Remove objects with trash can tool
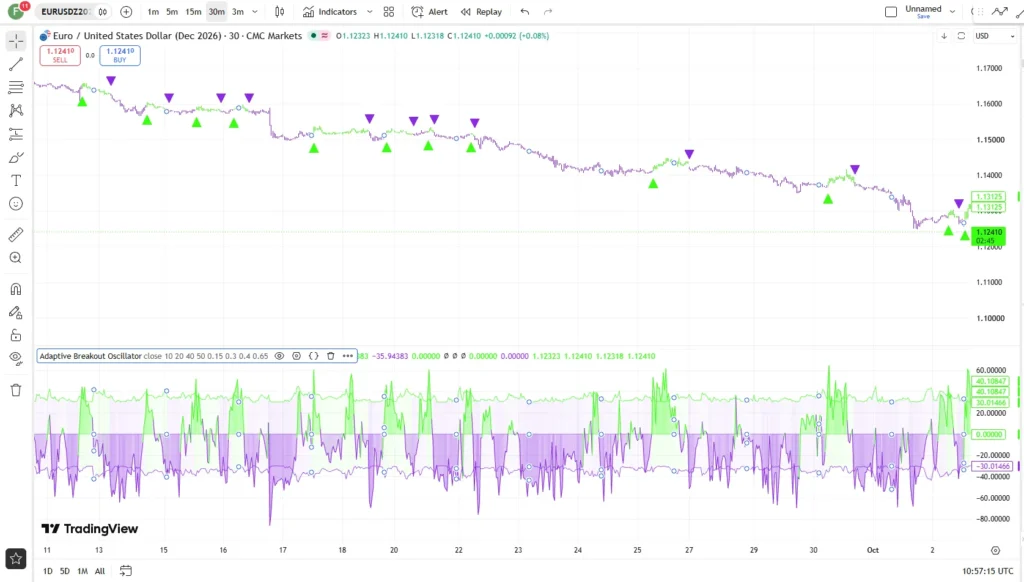The height and width of the screenshot is (582, 1024). click(16, 390)
